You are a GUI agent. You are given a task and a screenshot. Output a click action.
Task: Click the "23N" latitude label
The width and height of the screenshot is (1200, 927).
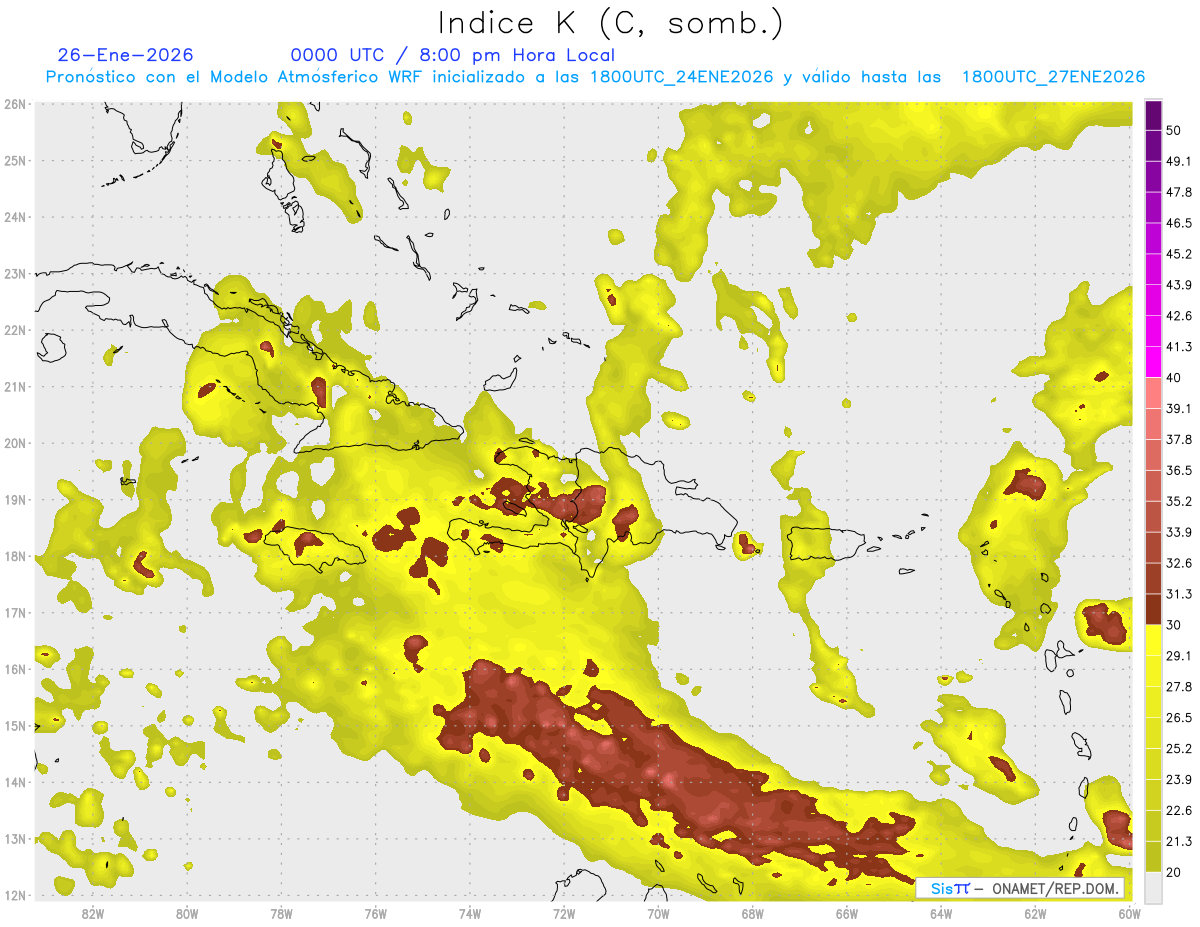[x=15, y=273]
